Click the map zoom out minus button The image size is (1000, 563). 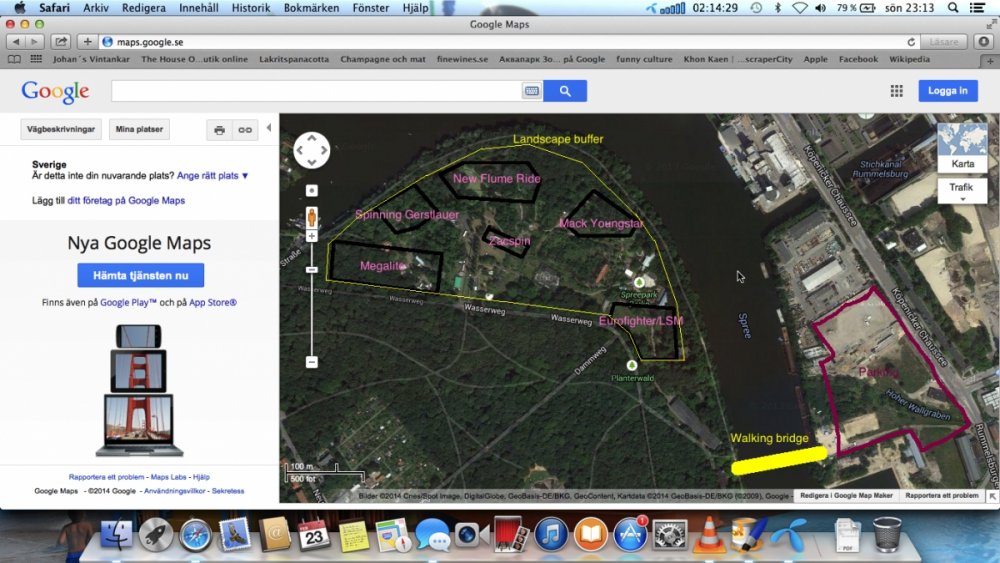(x=312, y=361)
